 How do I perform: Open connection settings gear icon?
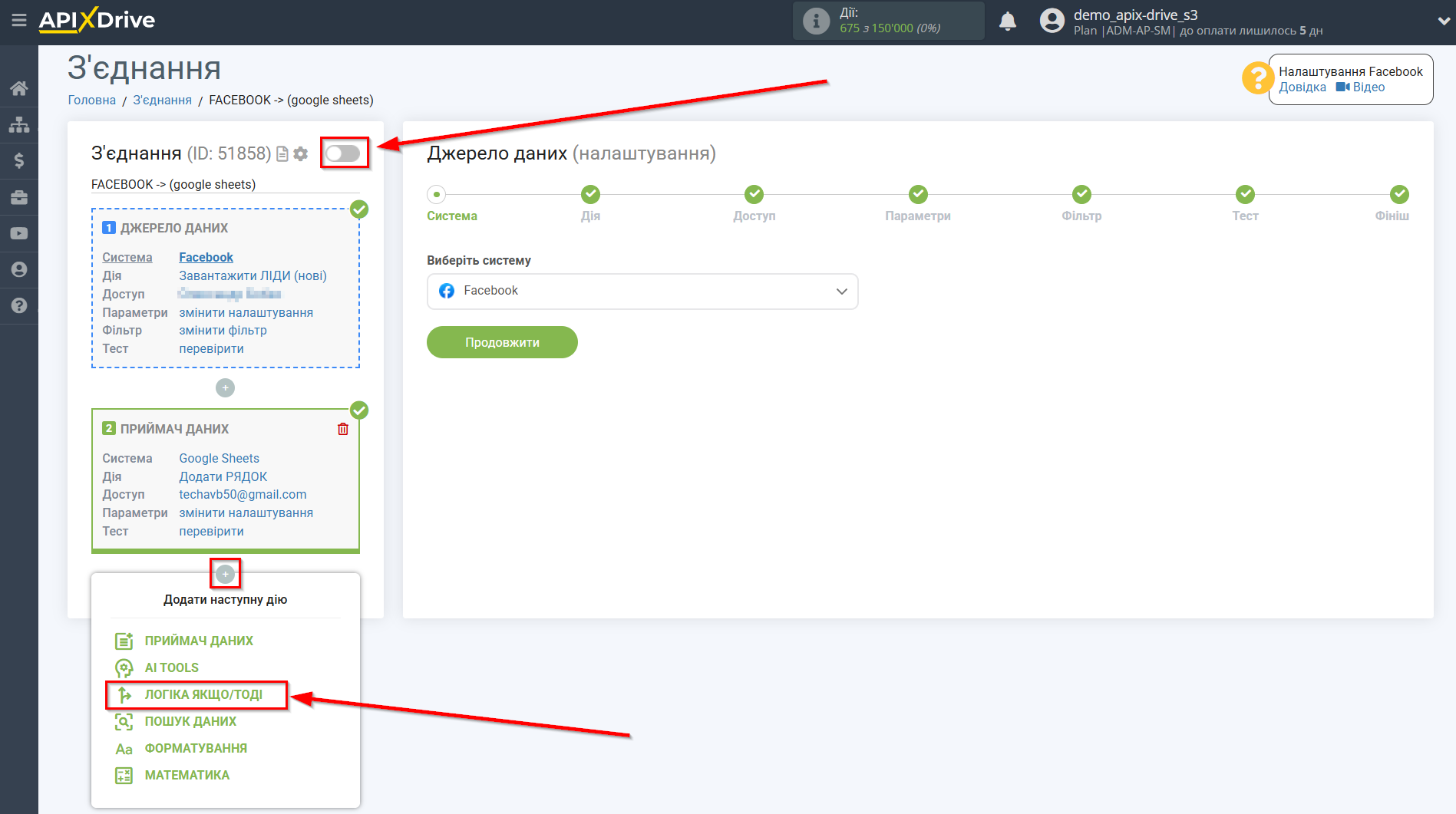pyautogui.click(x=301, y=154)
